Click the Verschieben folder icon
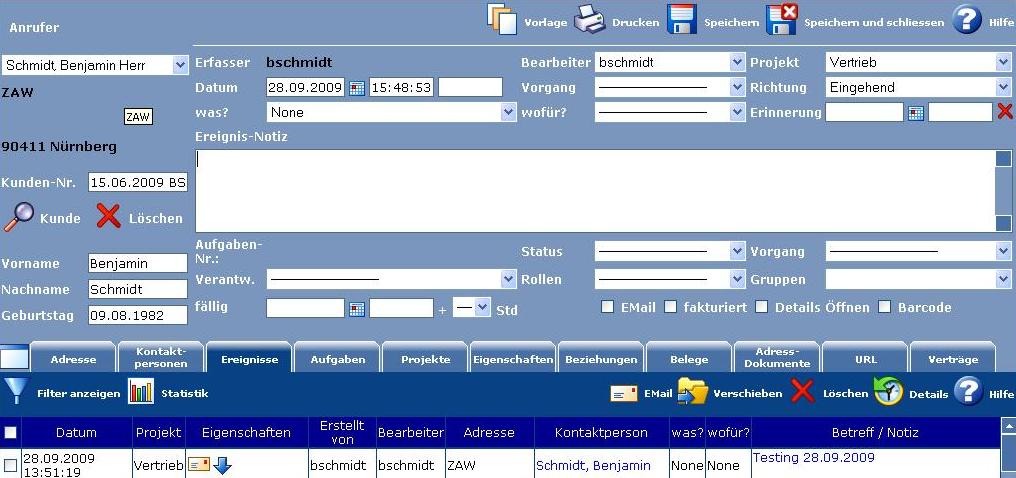This screenshot has width=1016, height=478. pos(692,392)
